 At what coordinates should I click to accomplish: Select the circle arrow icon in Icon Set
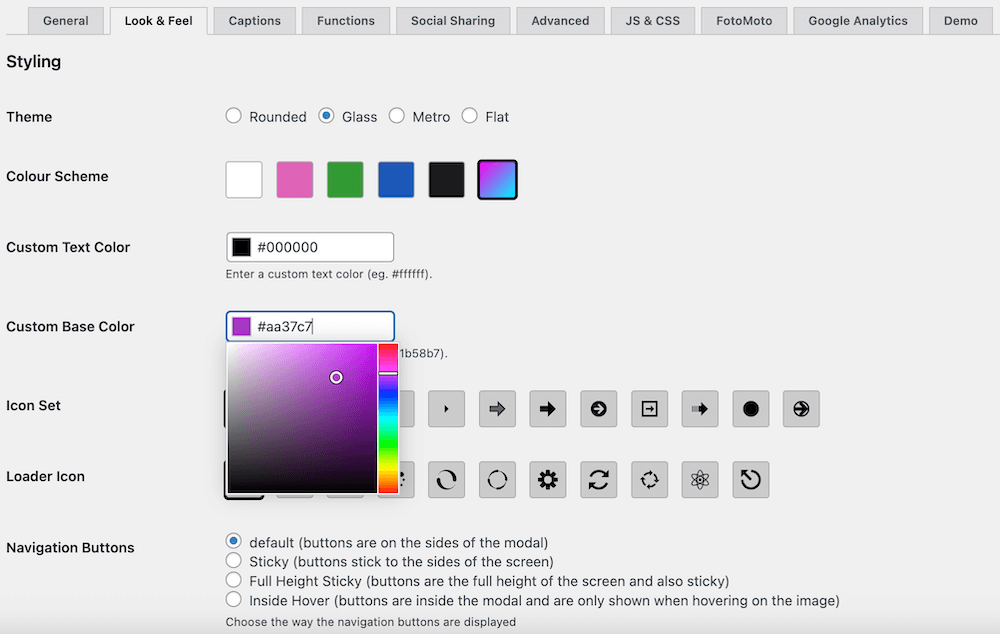pyautogui.click(x=598, y=408)
